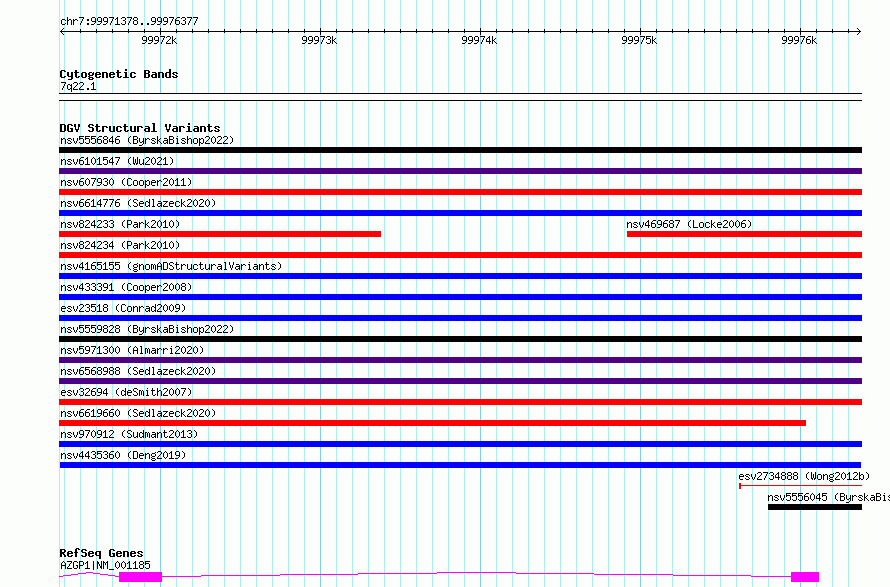Open nsv5559828 (ByrskaBishop2022) label
The image size is (890, 587).
[147, 329]
